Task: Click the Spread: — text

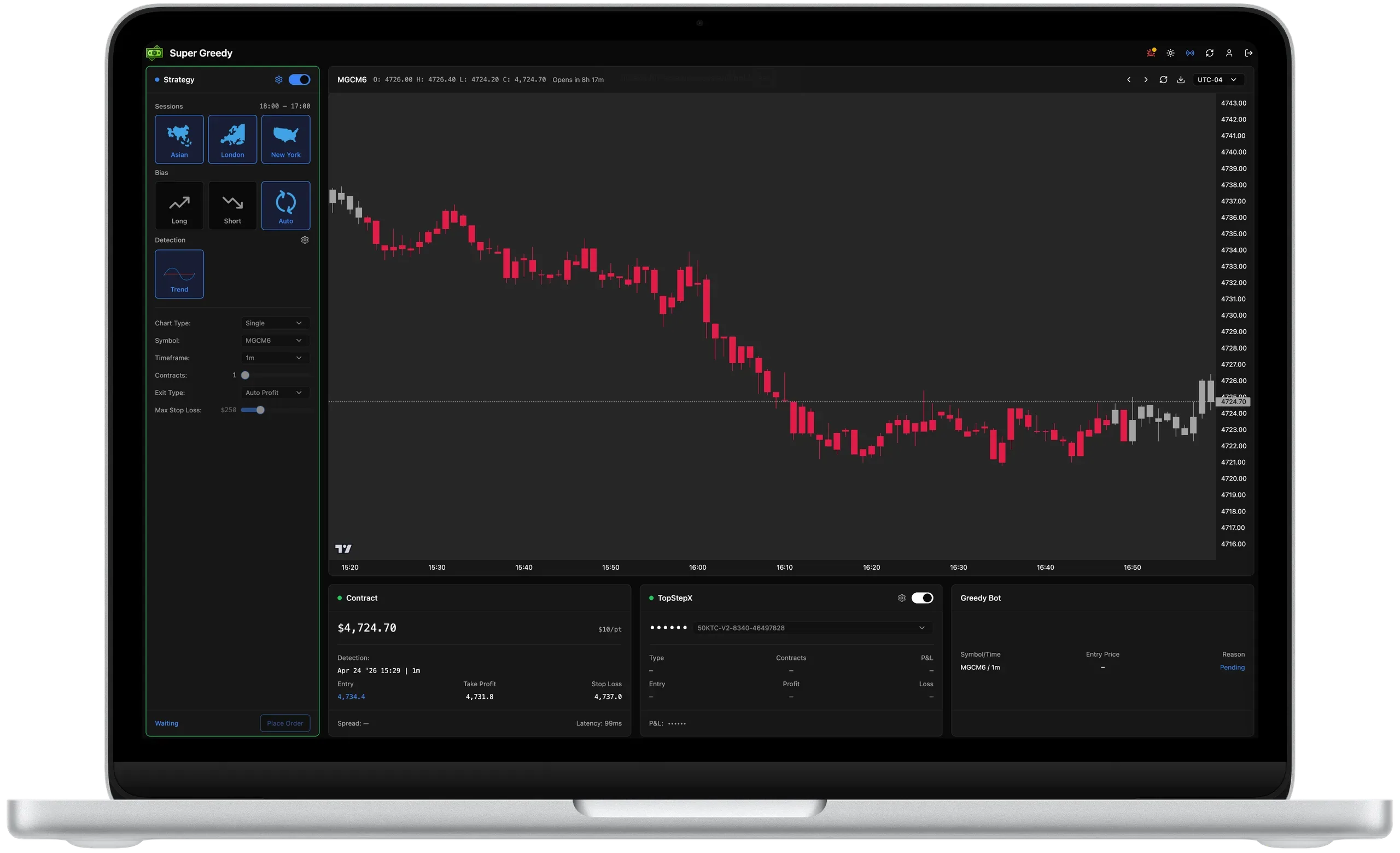Action: click(x=353, y=723)
